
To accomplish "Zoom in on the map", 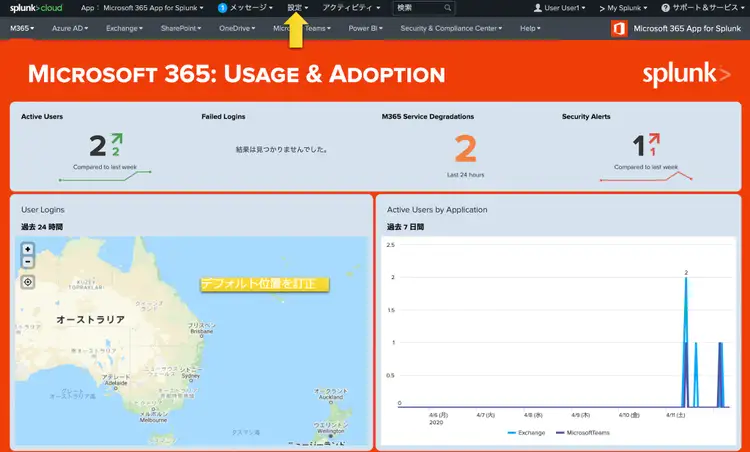I will pyautogui.click(x=28, y=249).
